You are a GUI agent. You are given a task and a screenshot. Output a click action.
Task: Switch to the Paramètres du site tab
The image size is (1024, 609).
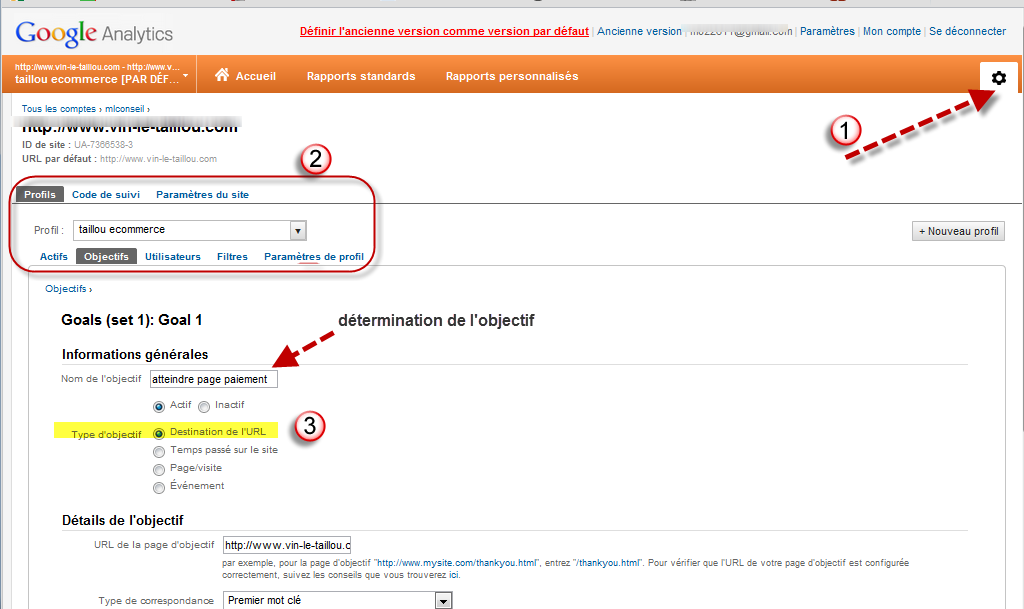click(202, 195)
